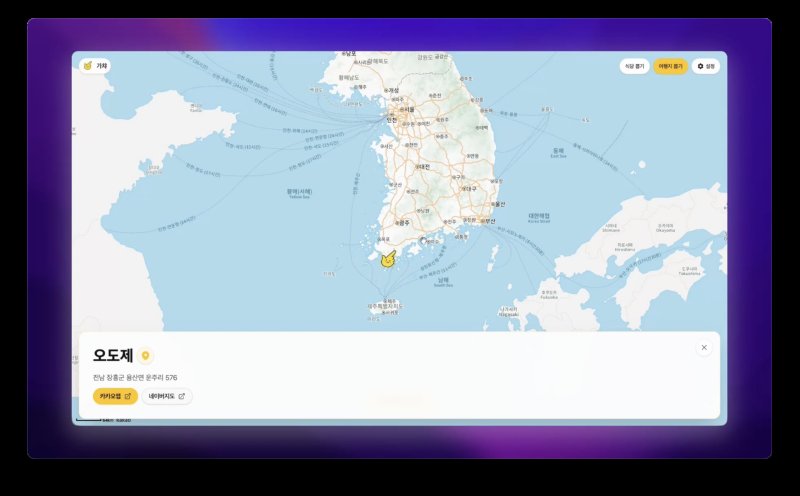The image size is (800, 496).
Task: Click the external-link icon on the 카카오맵 button
Action: click(x=127, y=396)
